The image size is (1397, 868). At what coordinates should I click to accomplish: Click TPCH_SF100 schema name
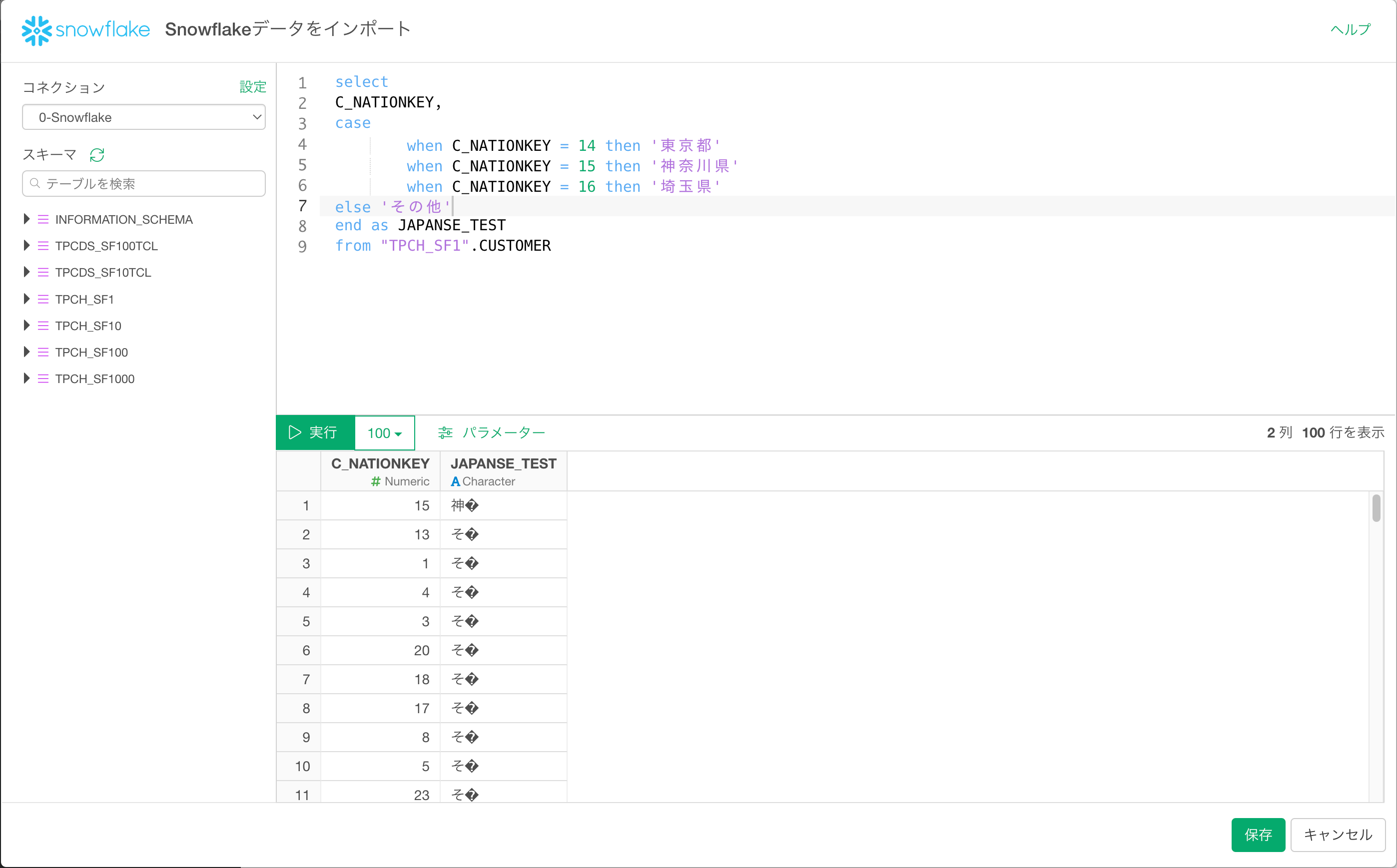click(91, 352)
